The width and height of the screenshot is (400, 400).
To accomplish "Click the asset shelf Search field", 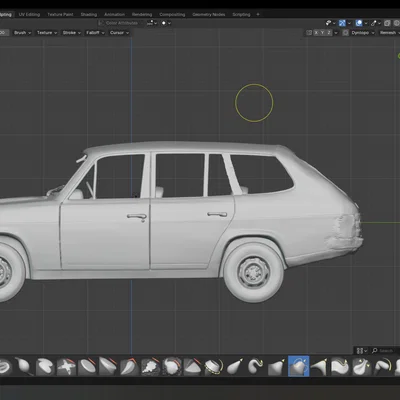I will pyautogui.click(x=386, y=351).
